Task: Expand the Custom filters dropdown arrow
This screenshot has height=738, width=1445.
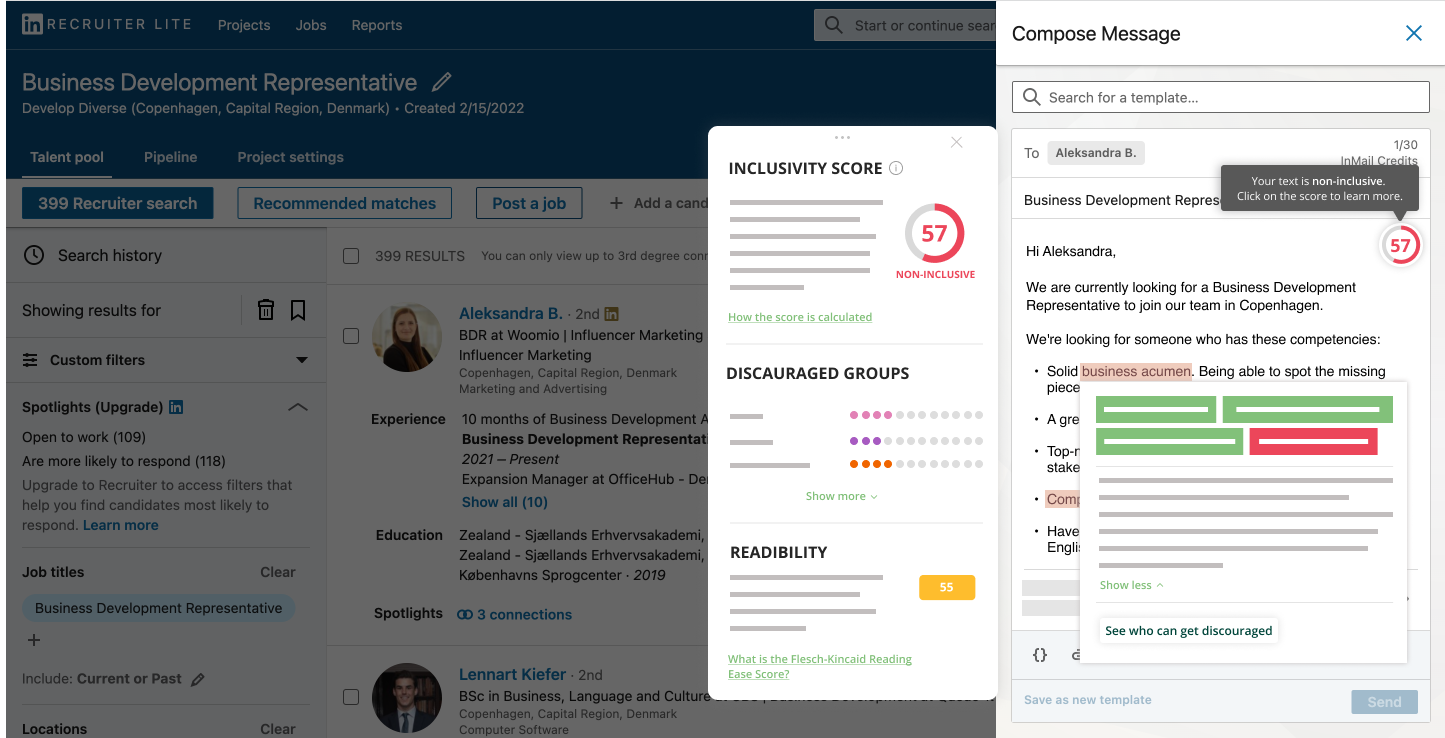Action: click(302, 360)
